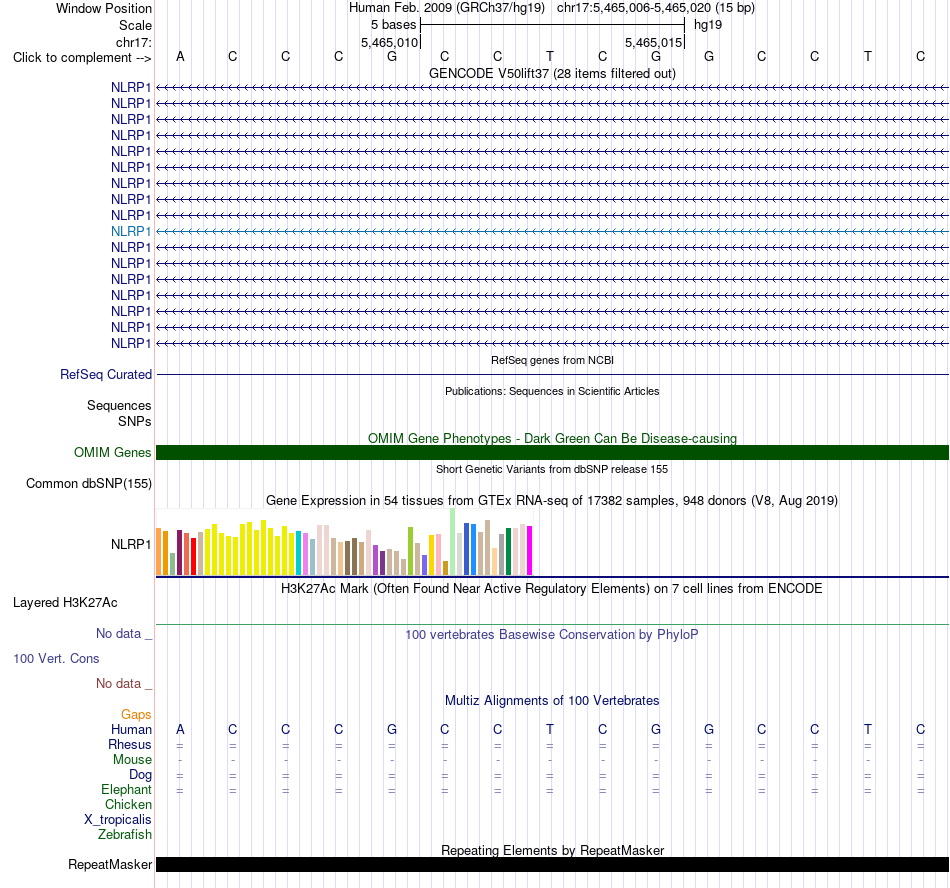Open GENCODE V50lift37 track title
Image resolution: width=950 pixels, height=888 pixels.
coord(552,73)
